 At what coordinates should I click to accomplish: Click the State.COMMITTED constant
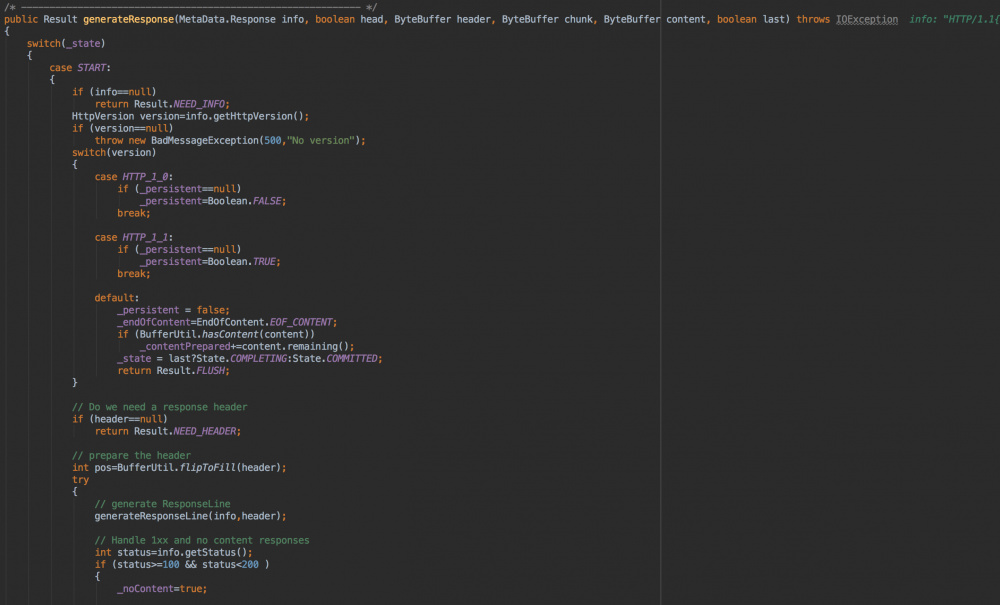337,358
